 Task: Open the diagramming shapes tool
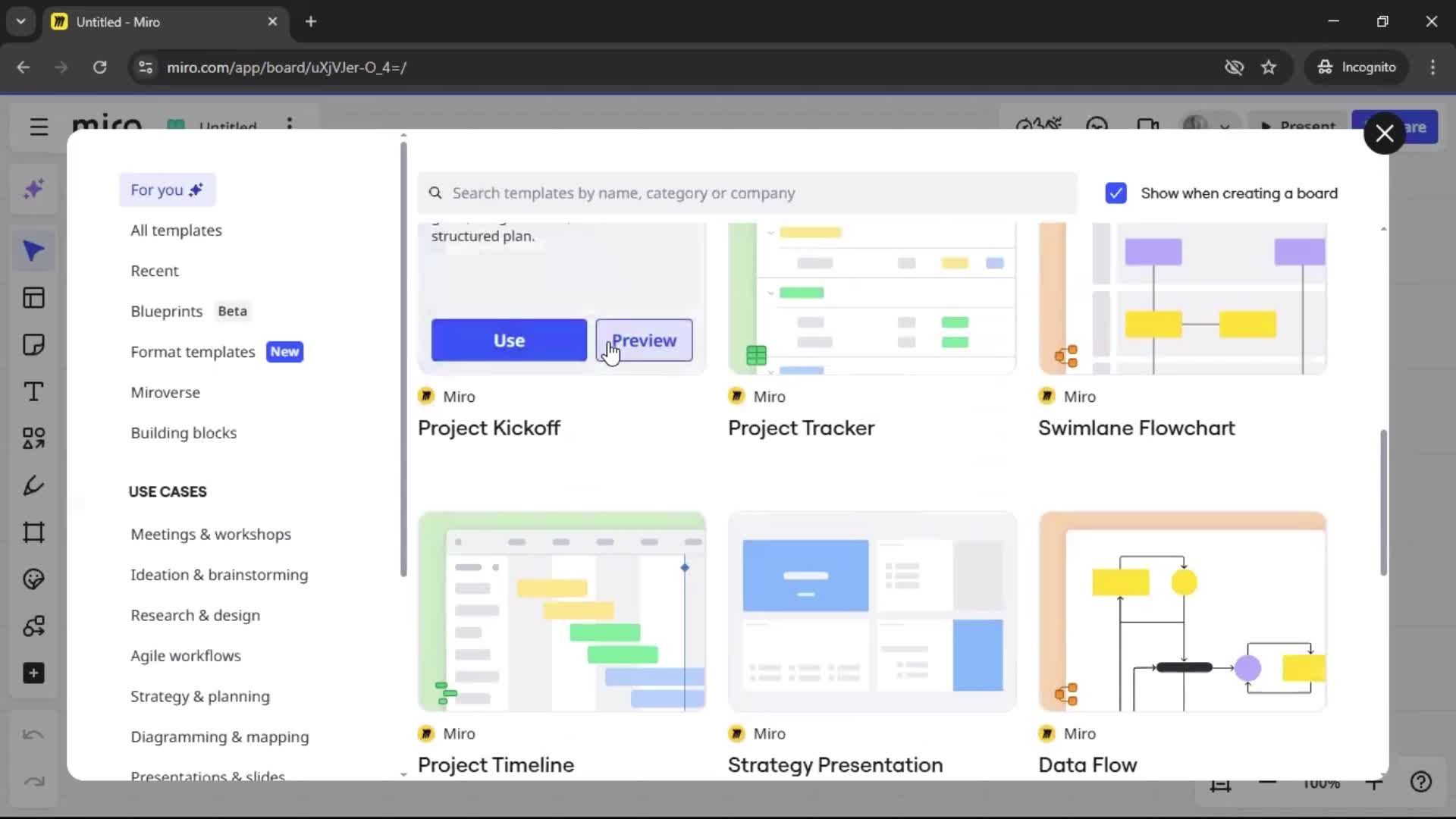click(x=33, y=626)
